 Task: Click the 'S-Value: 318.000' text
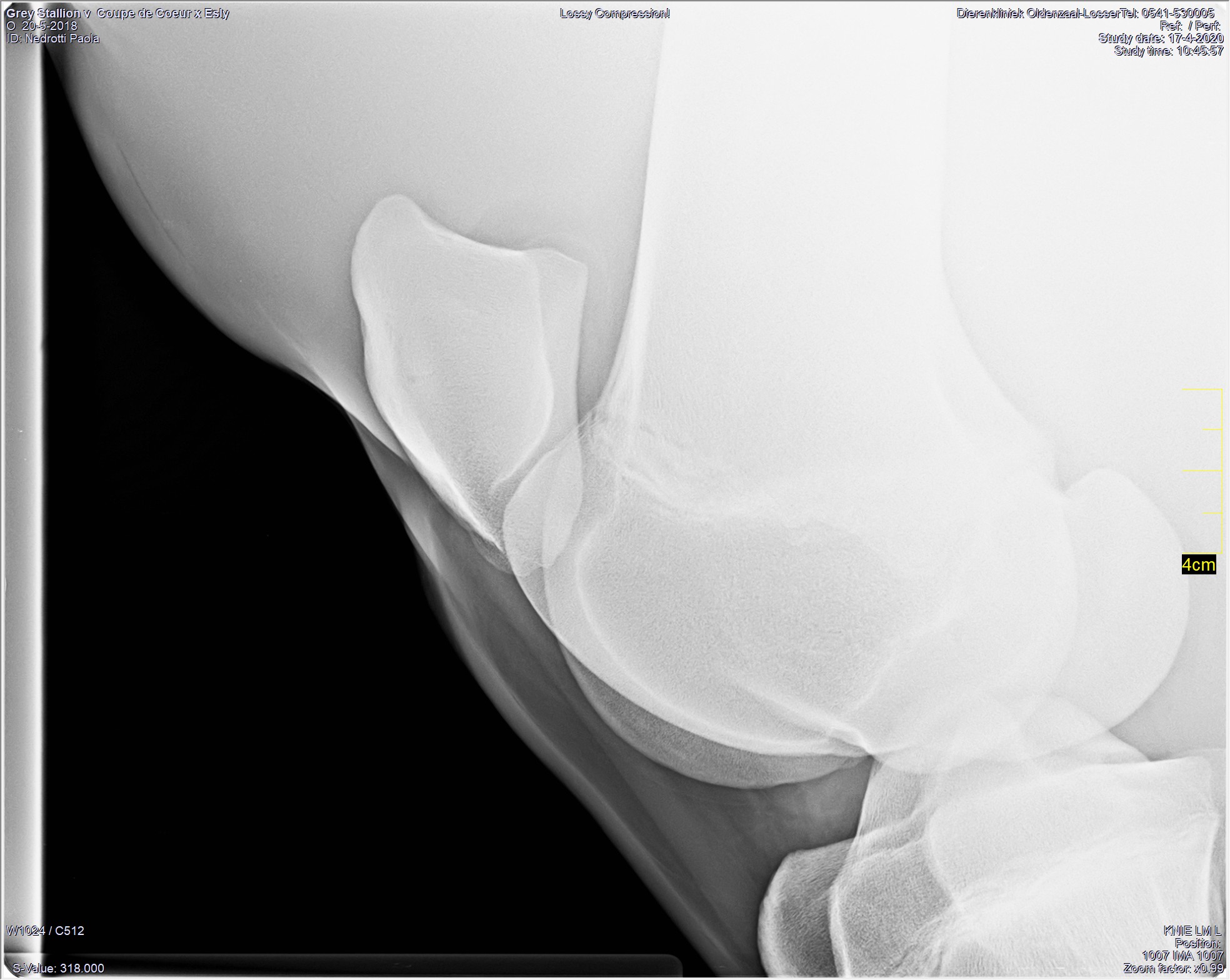pyautogui.click(x=58, y=968)
